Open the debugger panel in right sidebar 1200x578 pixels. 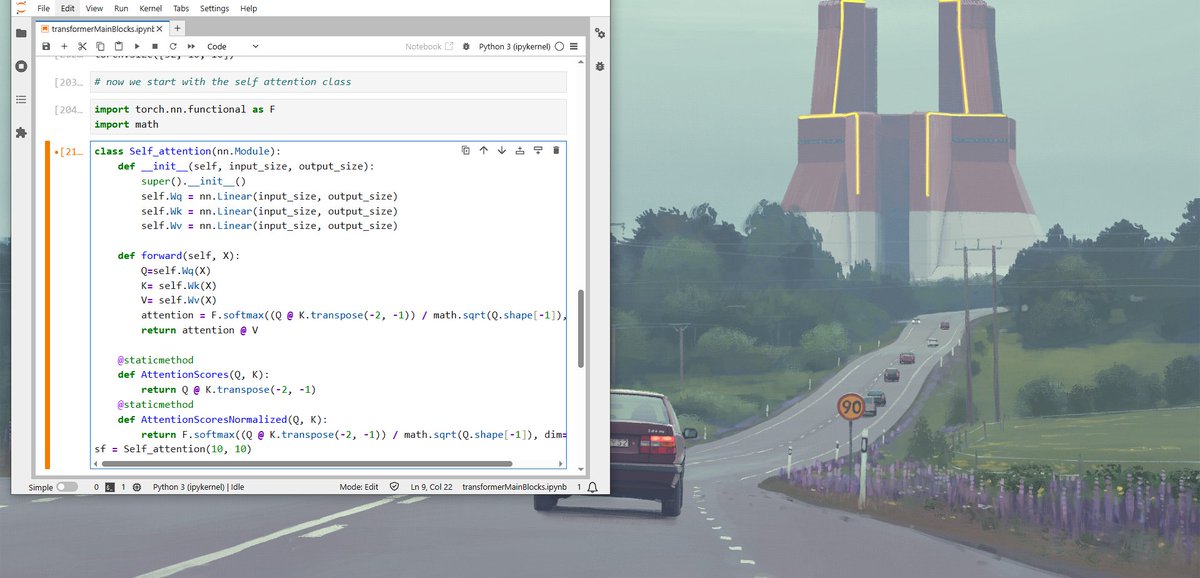(599, 66)
